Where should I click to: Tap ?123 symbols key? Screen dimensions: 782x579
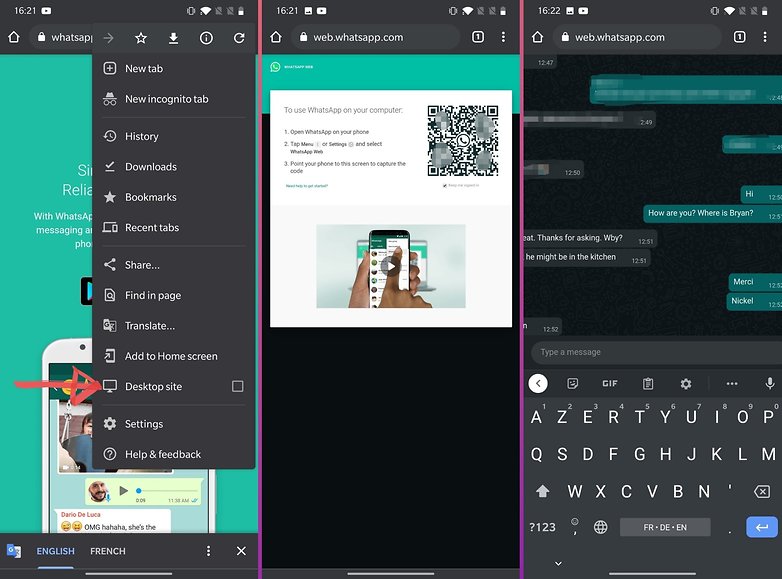coord(542,527)
